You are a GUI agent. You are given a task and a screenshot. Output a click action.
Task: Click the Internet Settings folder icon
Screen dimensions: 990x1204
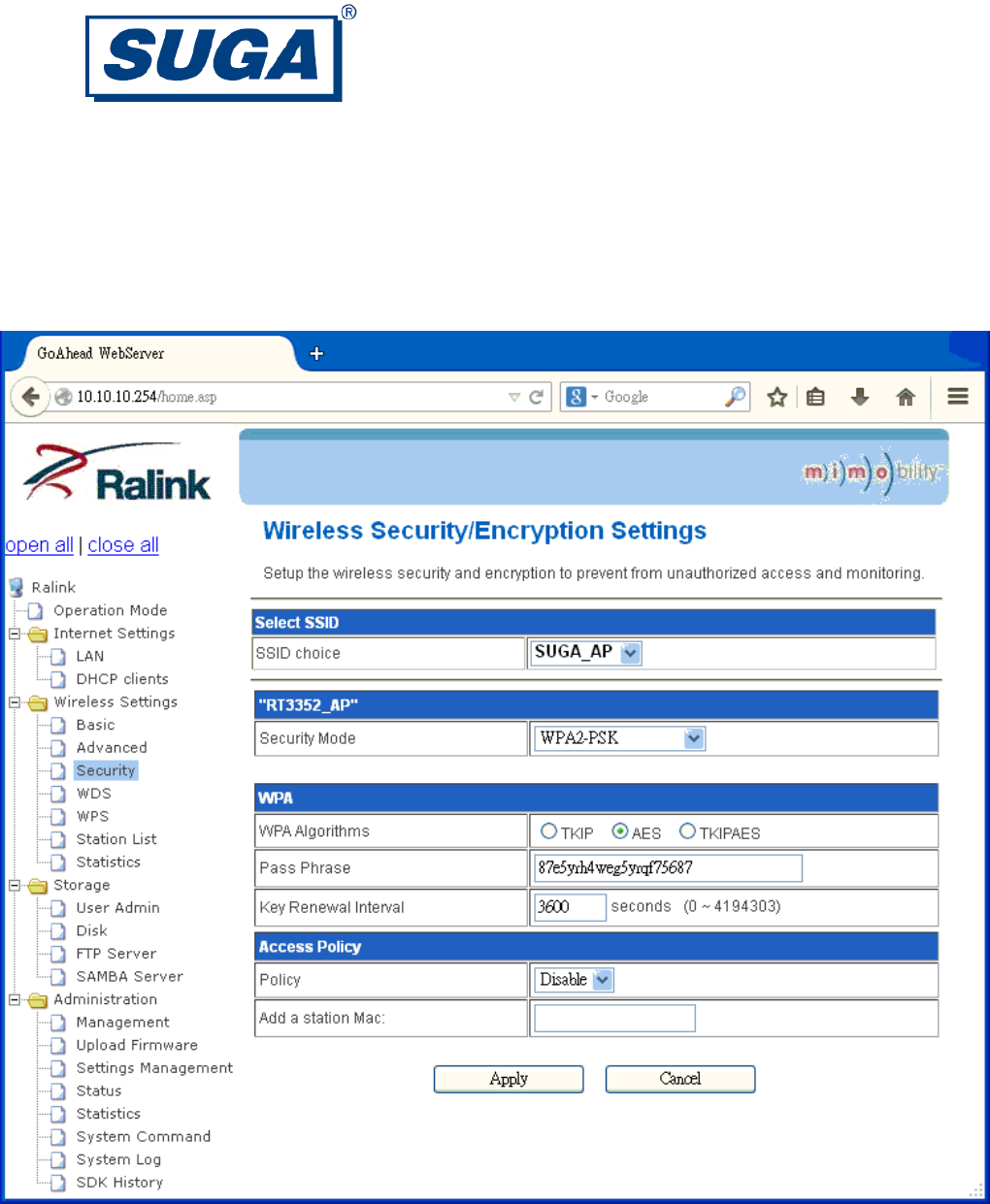pyautogui.click(x=38, y=635)
